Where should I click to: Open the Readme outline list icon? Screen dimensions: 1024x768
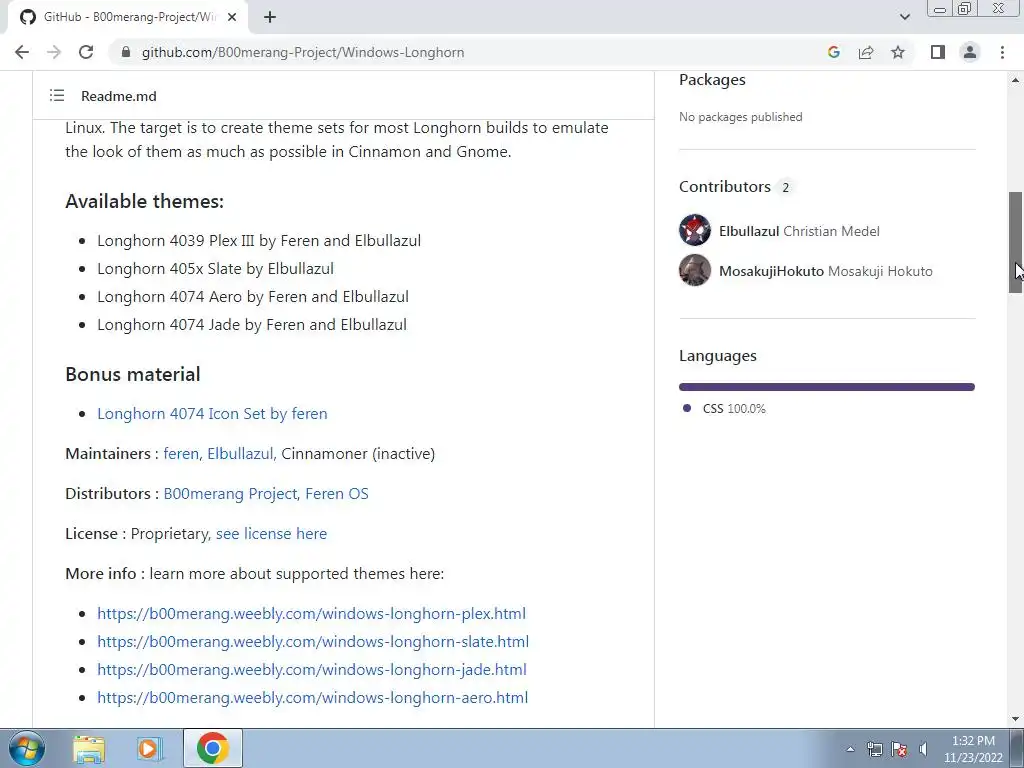pos(57,96)
